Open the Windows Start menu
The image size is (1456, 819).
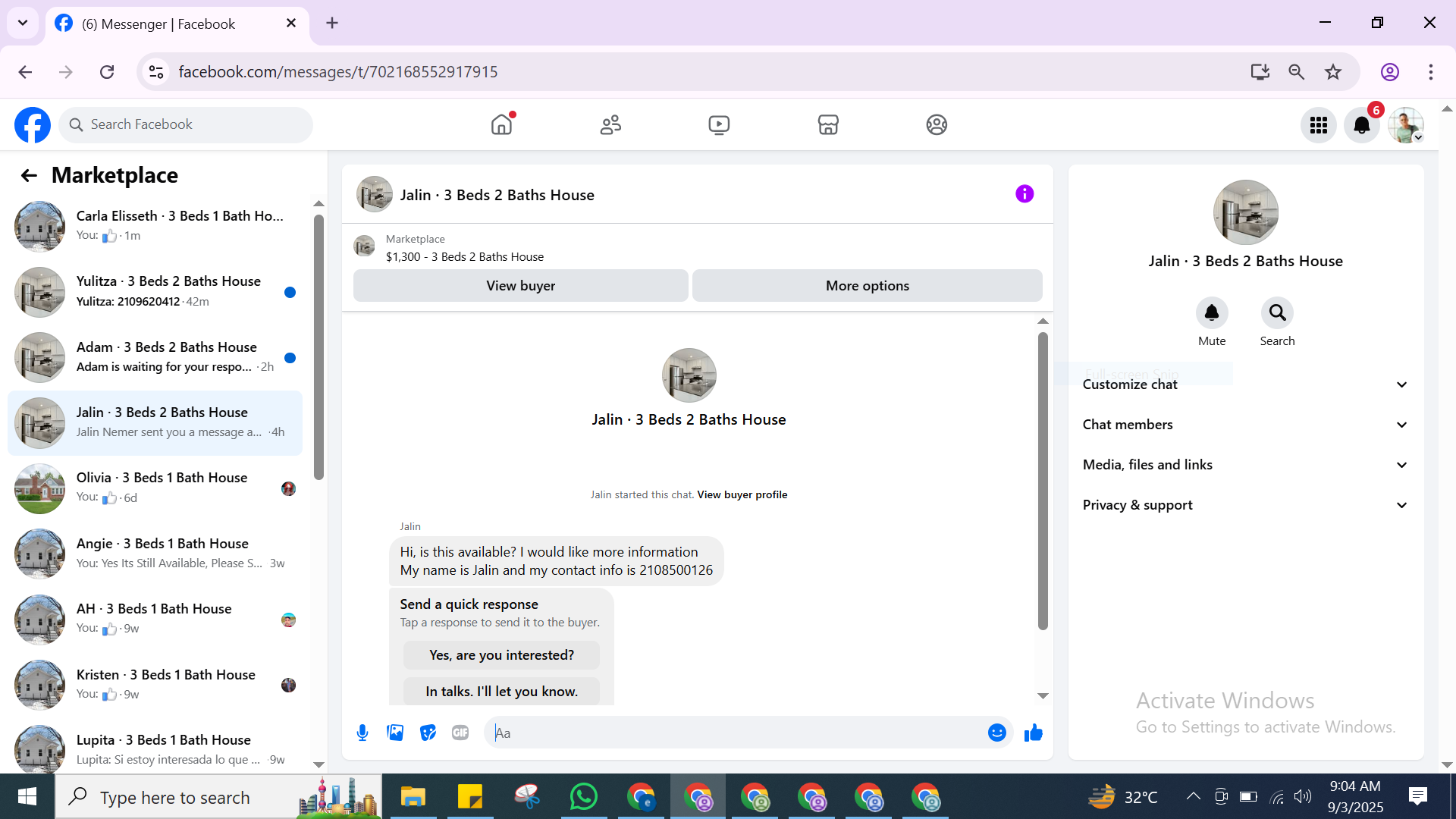27,797
